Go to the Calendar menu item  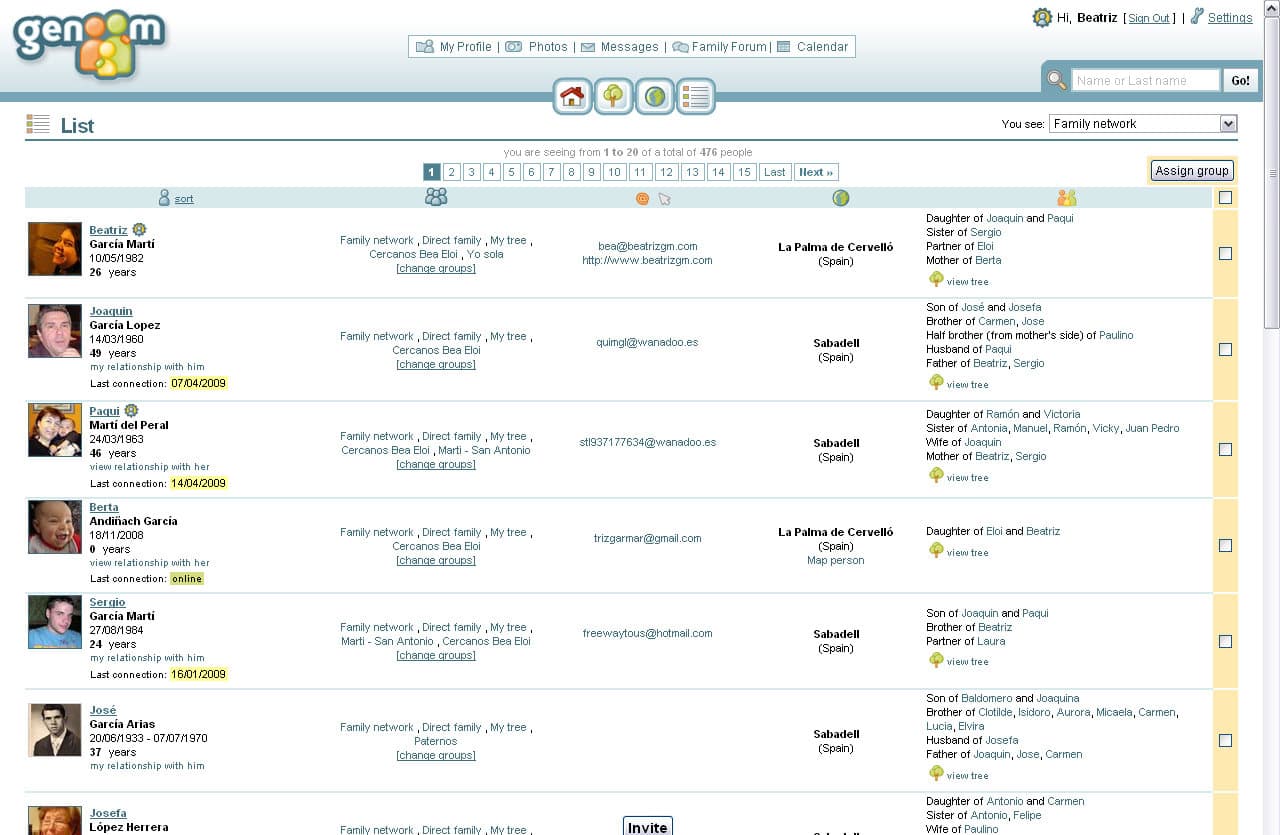point(821,47)
